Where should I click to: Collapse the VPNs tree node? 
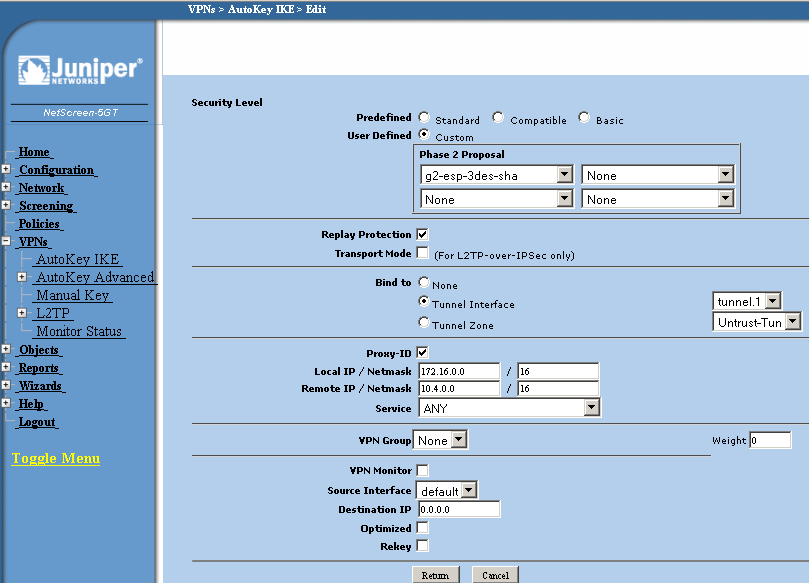6,242
